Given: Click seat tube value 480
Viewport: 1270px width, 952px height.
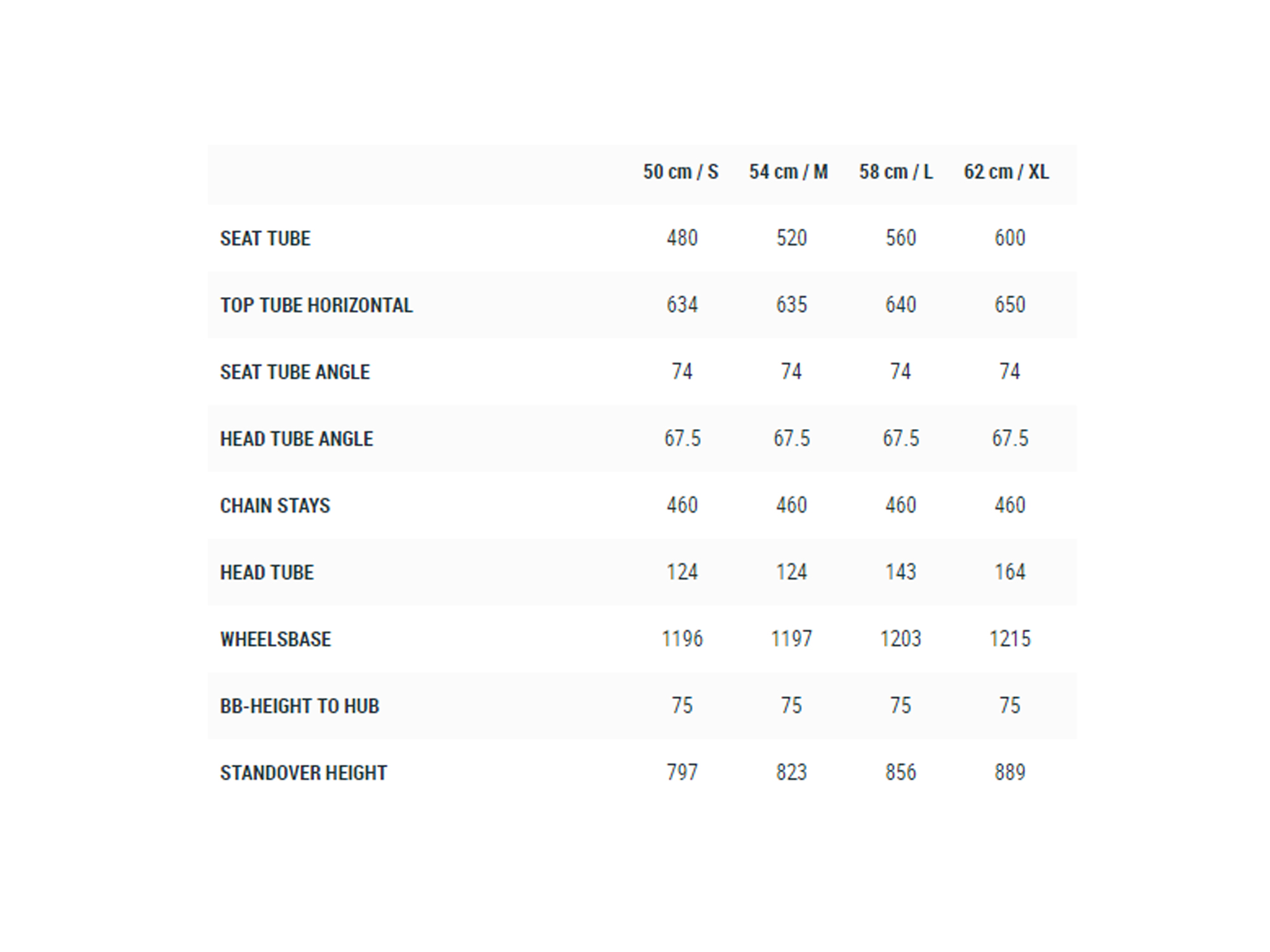Looking at the screenshot, I should tap(682, 238).
